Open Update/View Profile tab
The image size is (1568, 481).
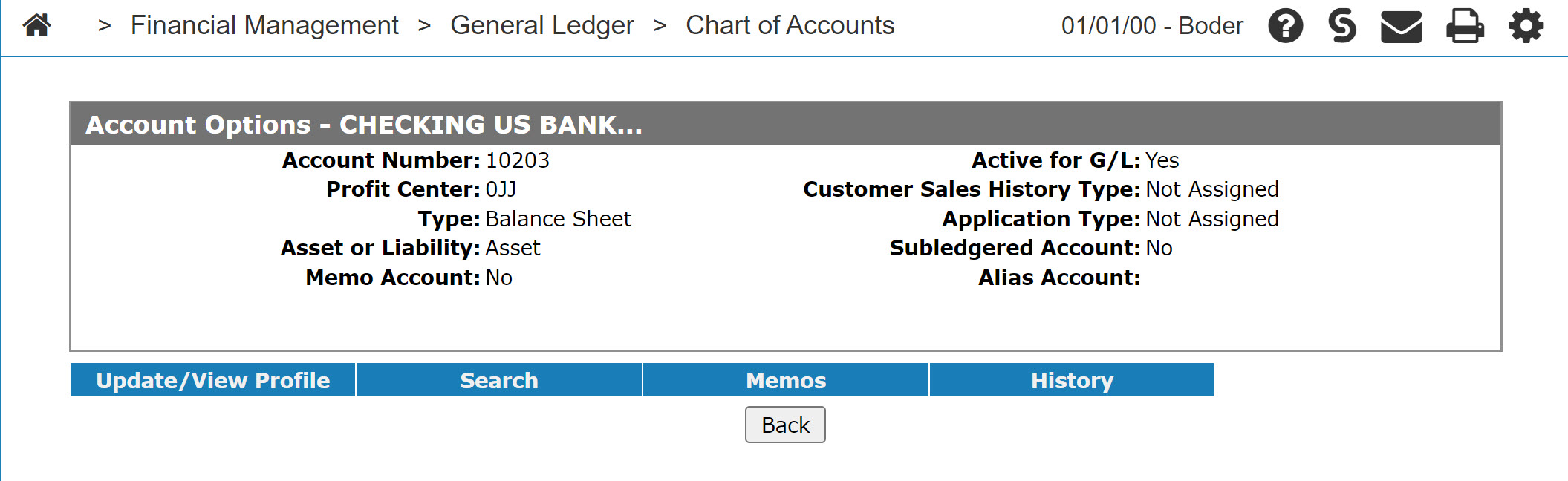click(x=213, y=380)
